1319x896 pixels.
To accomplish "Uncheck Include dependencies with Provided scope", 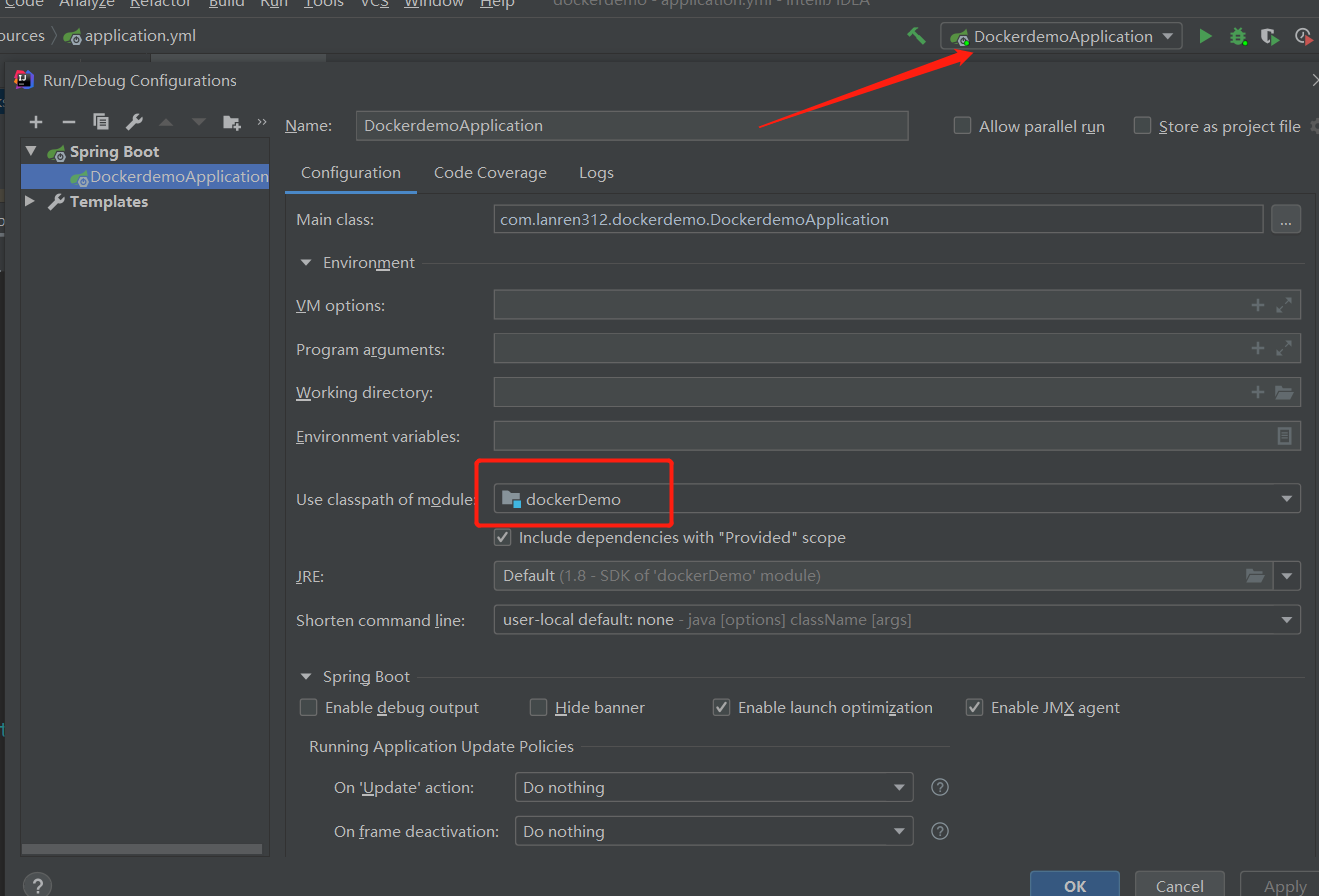I will [503, 537].
